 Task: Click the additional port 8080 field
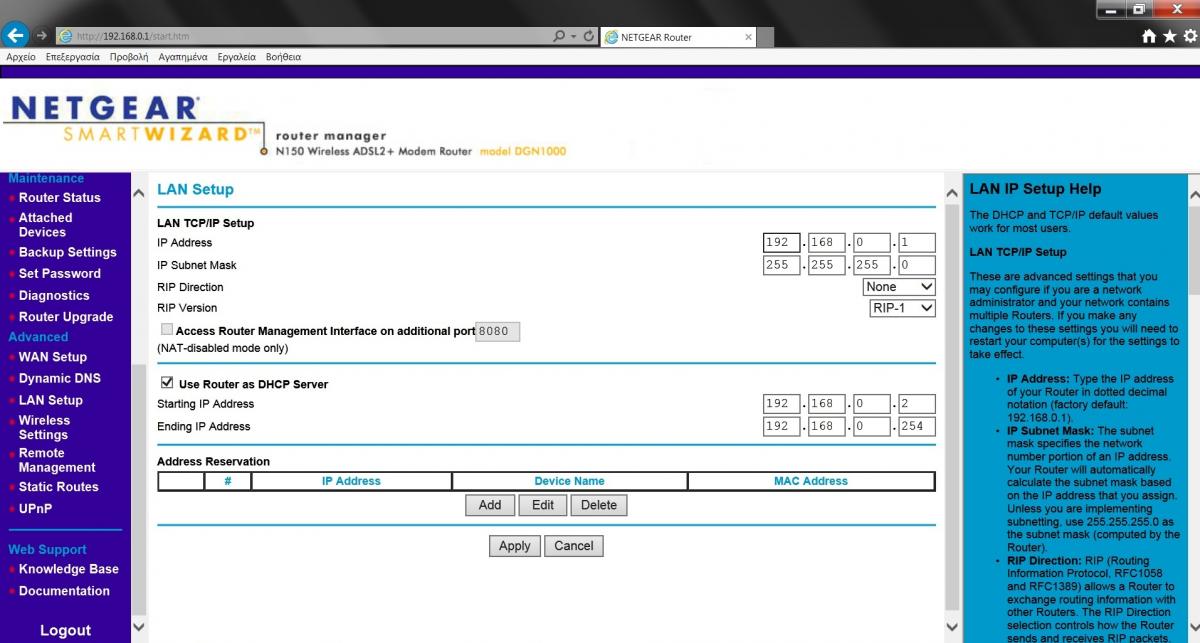[498, 331]
